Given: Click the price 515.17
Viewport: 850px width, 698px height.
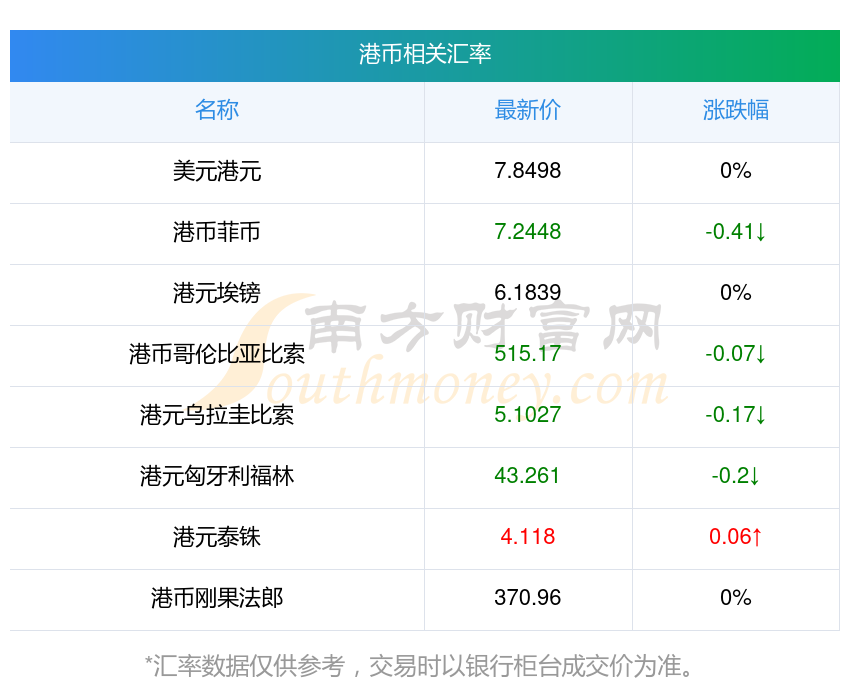Looking at the screenshot, I should tap(527, 354).
